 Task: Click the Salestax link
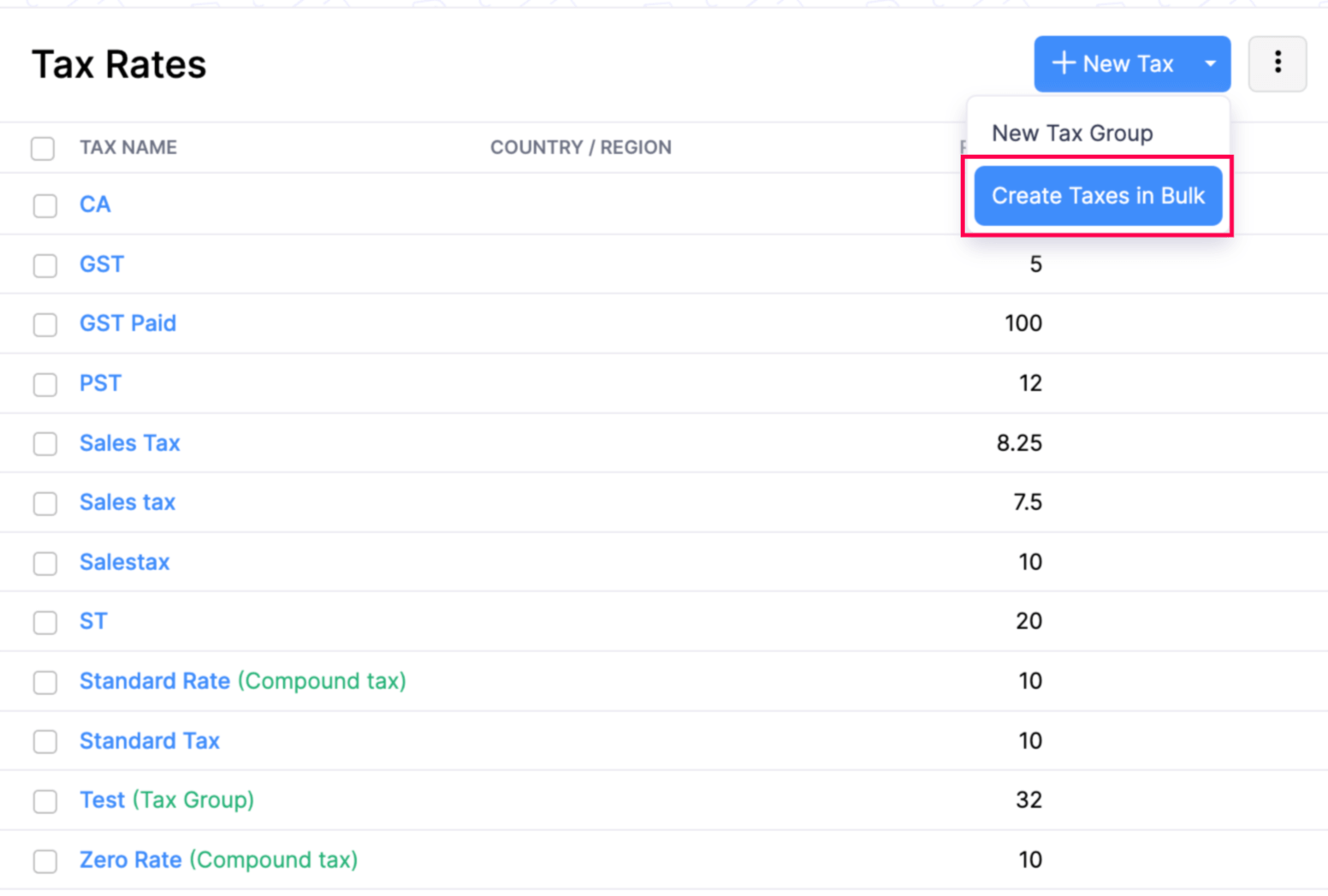(124, 562)
